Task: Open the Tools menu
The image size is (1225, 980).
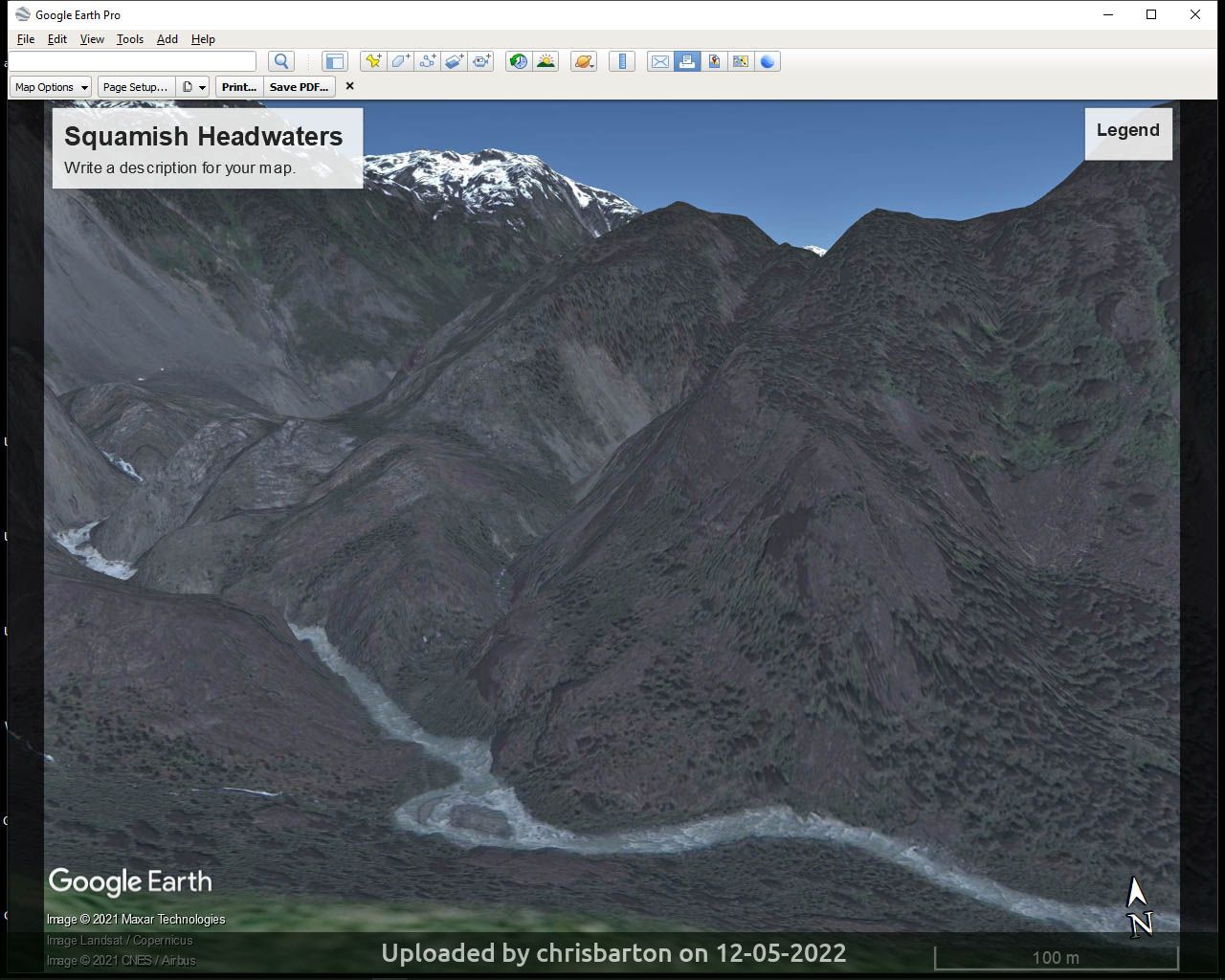Action: click(x=129, y=39)
